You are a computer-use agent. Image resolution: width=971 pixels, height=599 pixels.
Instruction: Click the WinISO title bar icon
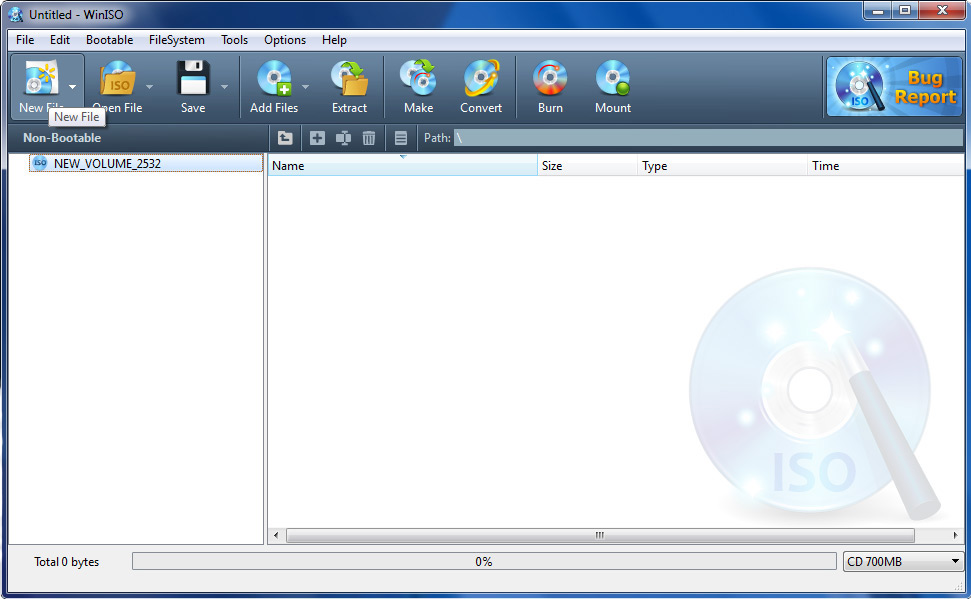(x=15, y=14)
